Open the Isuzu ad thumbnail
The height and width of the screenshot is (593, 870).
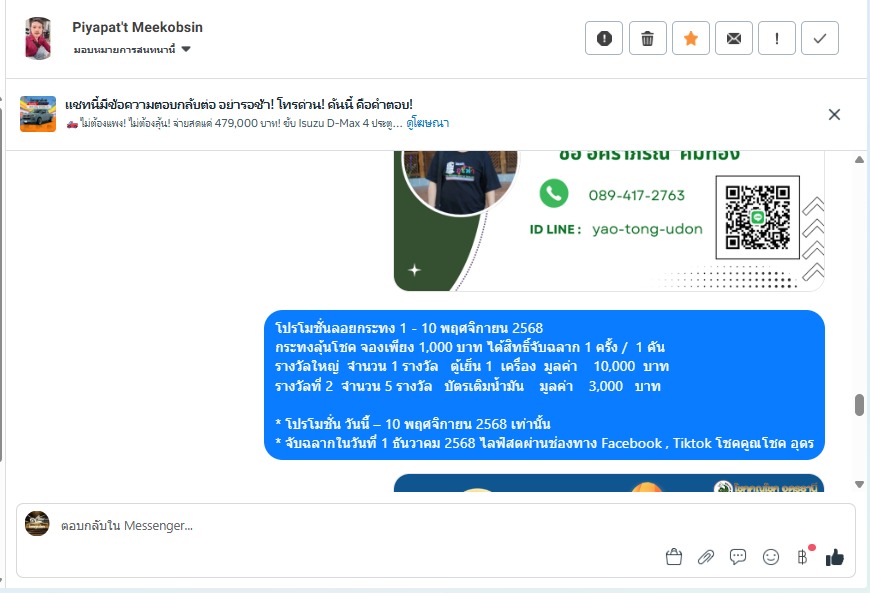click(x=38, y=114)
